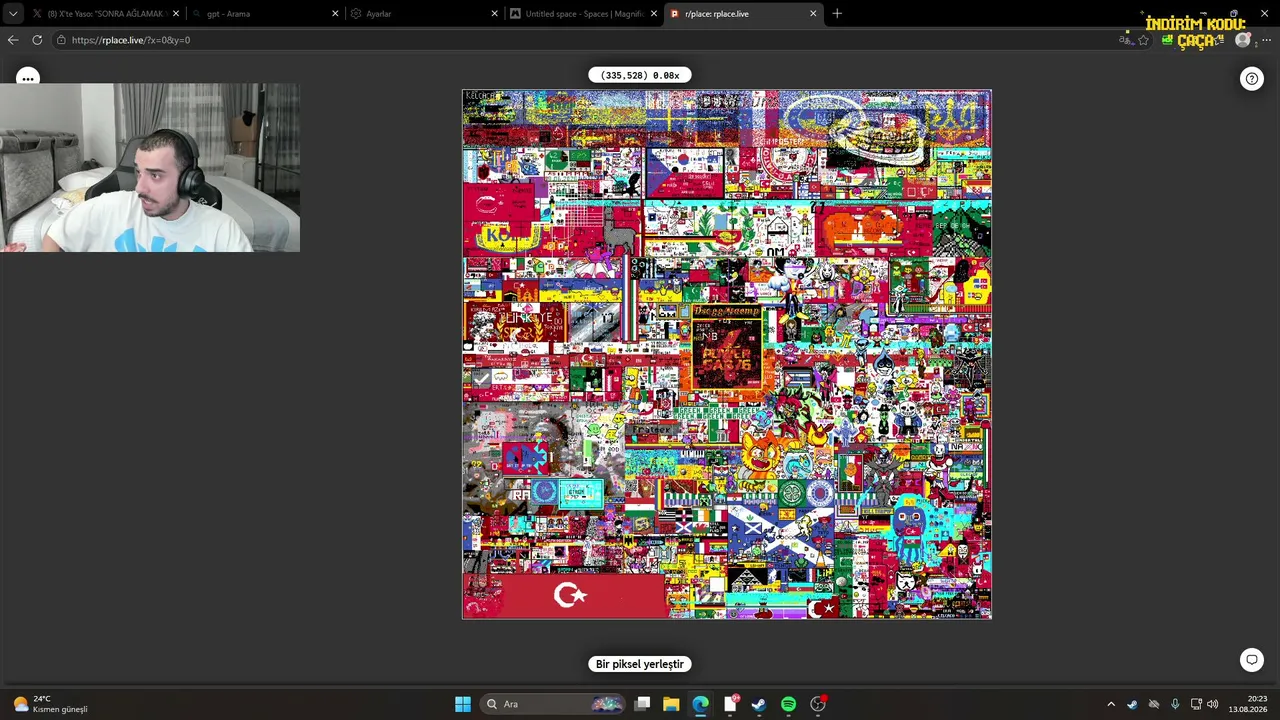Open Spotify from the taskbar
The width and height of the screenshot is (1280, 720).
pos(788,704)
